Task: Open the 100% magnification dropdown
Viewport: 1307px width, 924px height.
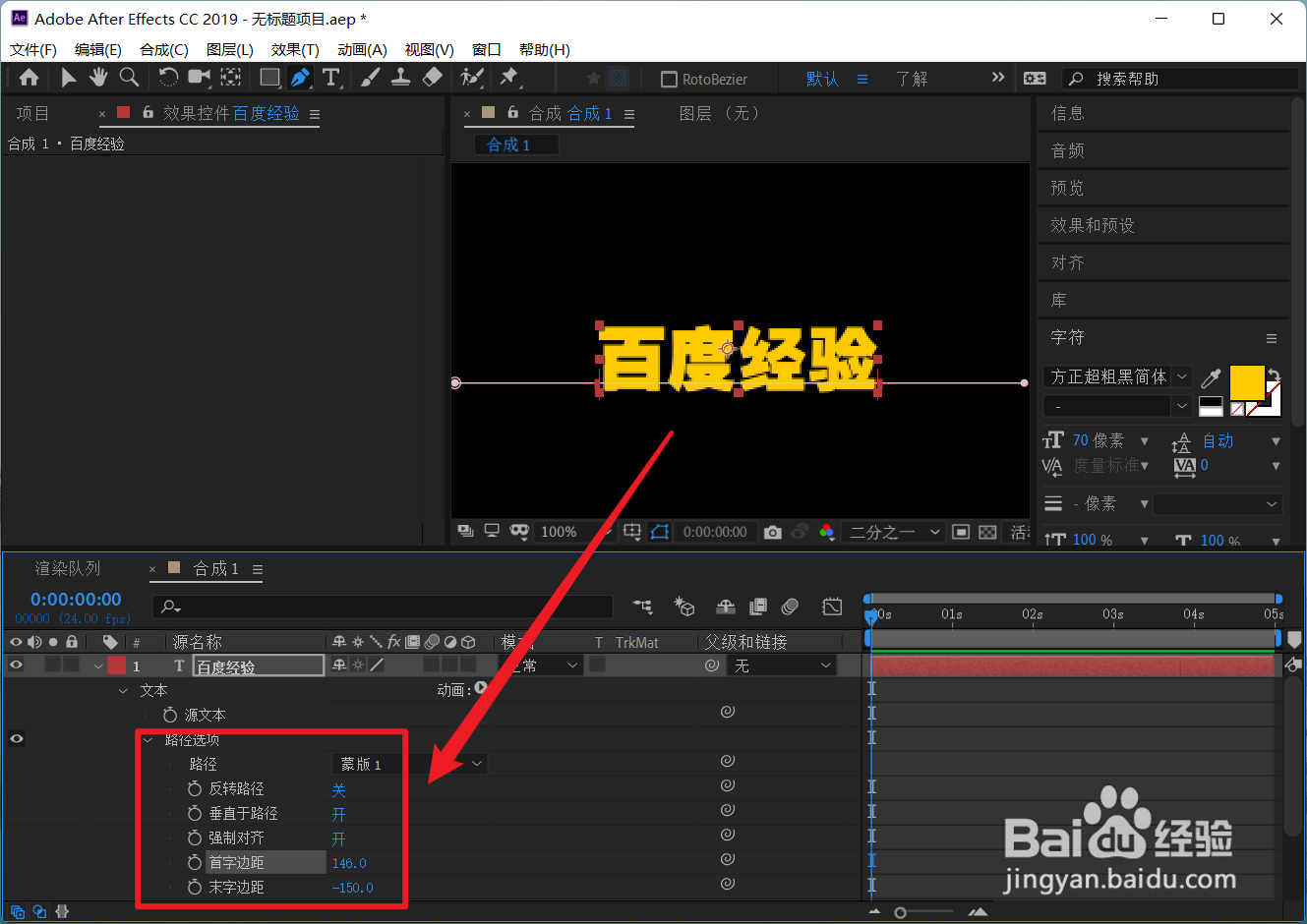Action: click(573, 532)
